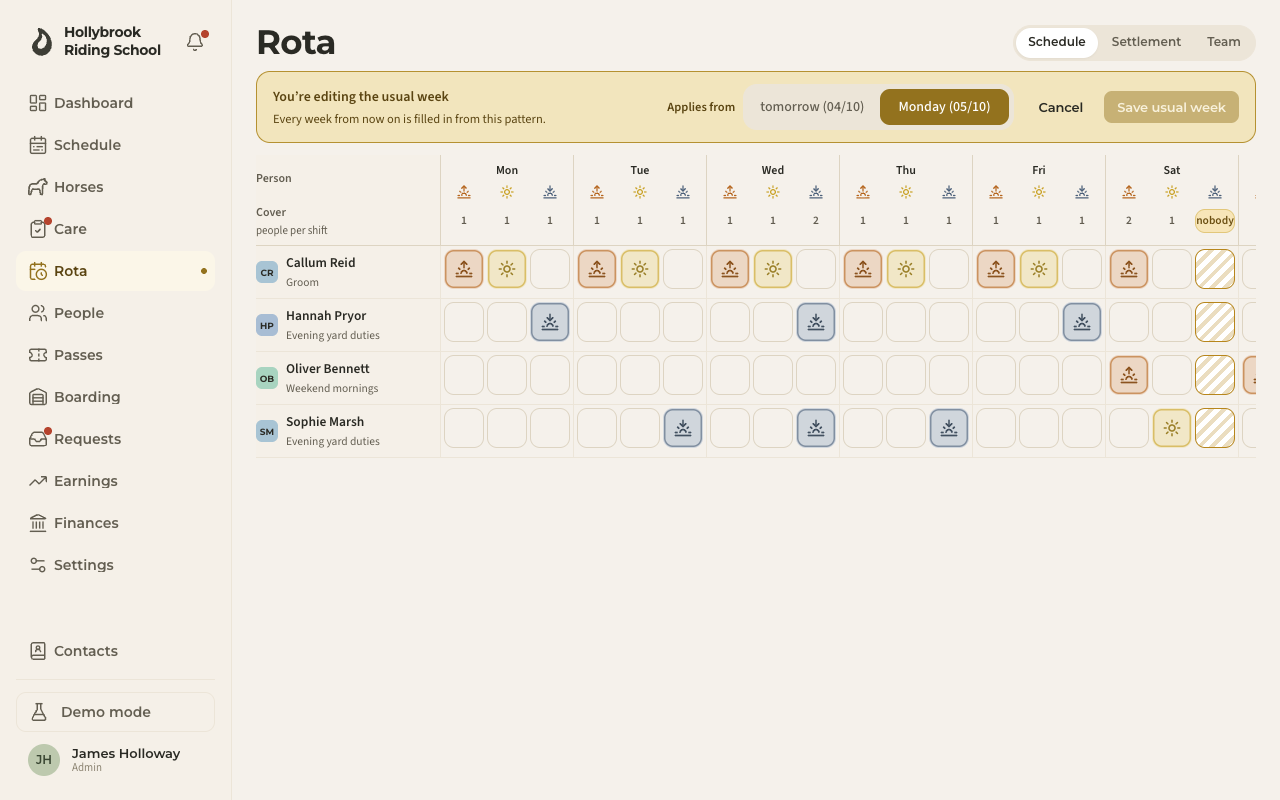
Task: Click the Saturday evening 'nobody' cover badge
Action: click(x=1215, y=221)
